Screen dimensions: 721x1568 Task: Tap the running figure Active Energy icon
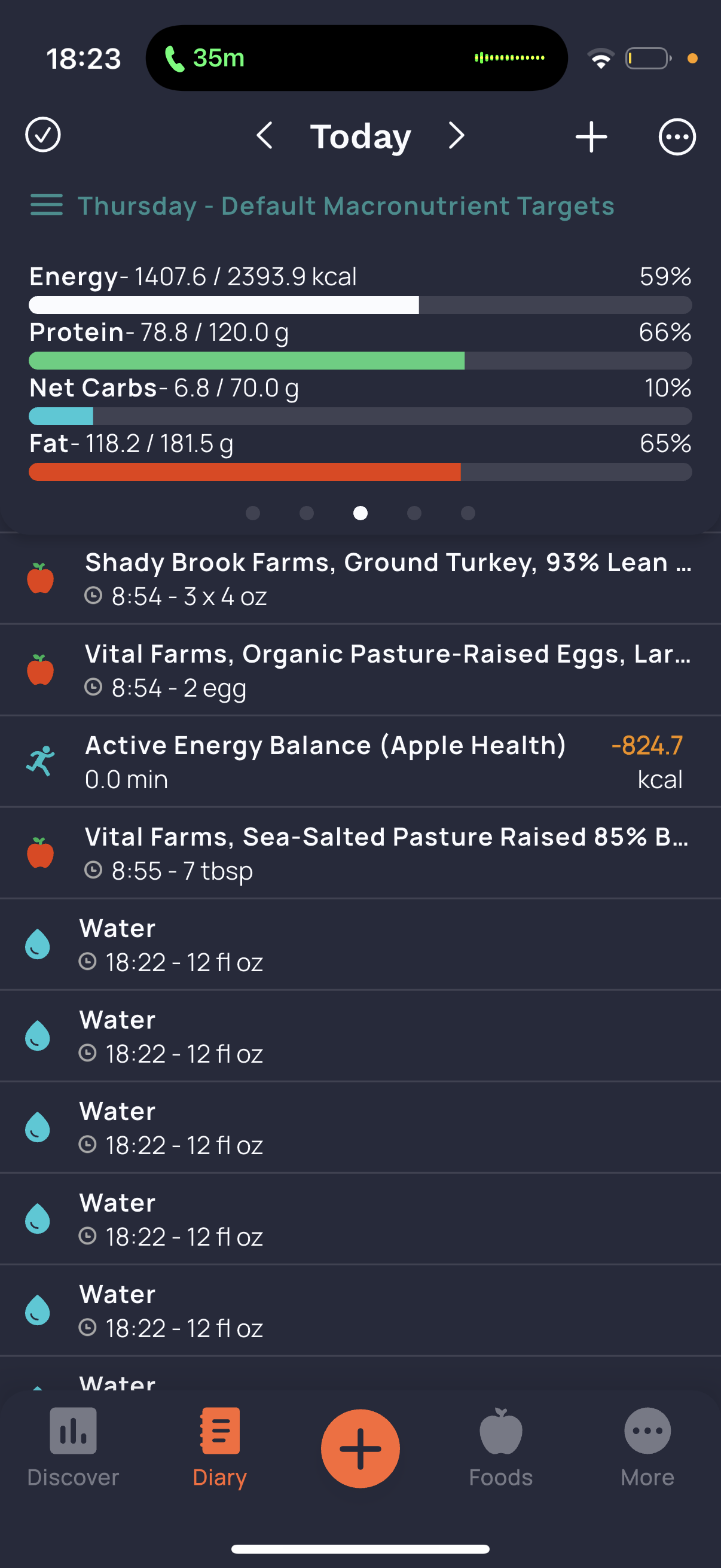[x=40, y=761]
